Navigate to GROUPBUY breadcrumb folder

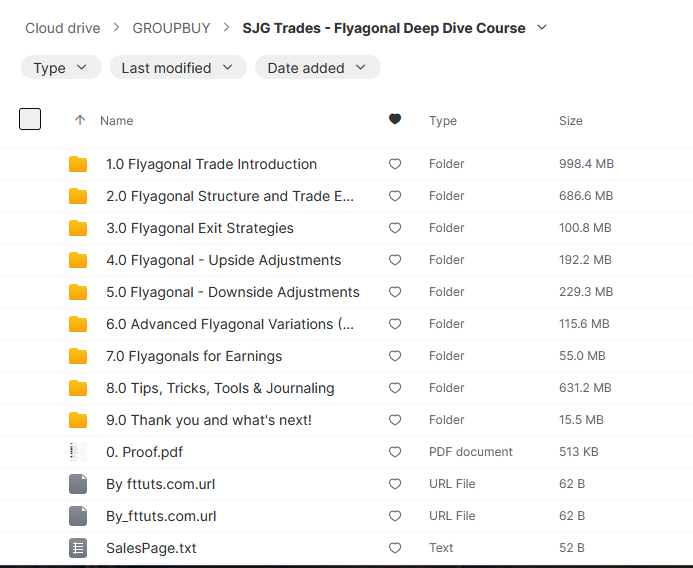(x=171, y=28)
